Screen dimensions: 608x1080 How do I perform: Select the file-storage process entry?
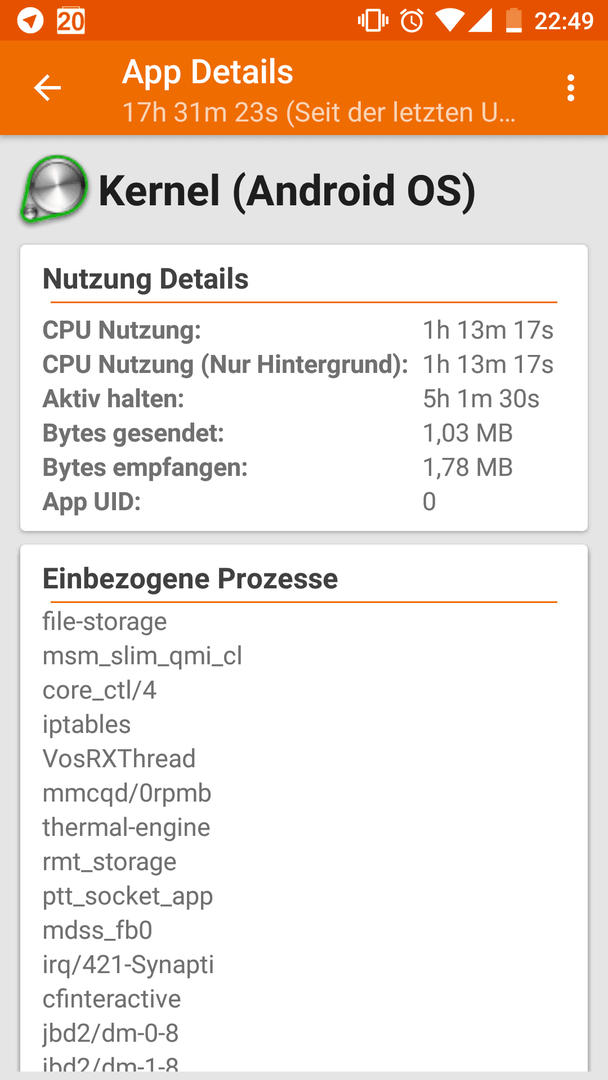click(x=105, y=622)
